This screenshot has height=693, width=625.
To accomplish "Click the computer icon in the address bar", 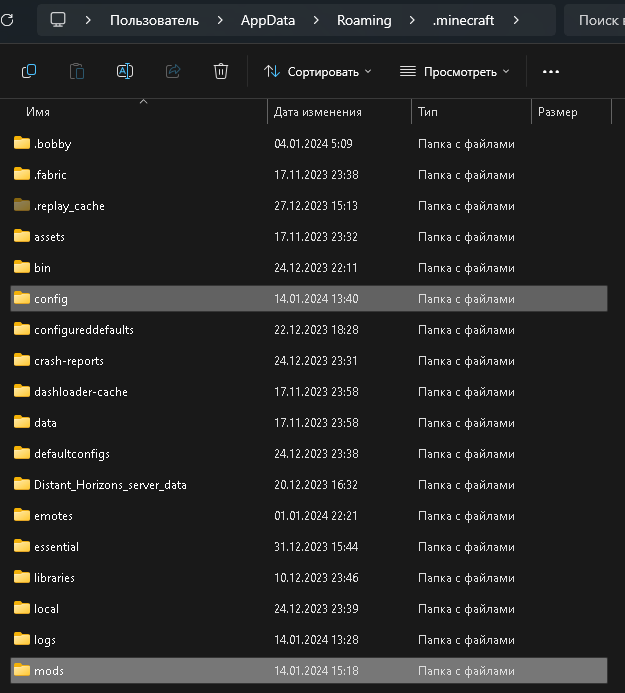I will point(58,20).
